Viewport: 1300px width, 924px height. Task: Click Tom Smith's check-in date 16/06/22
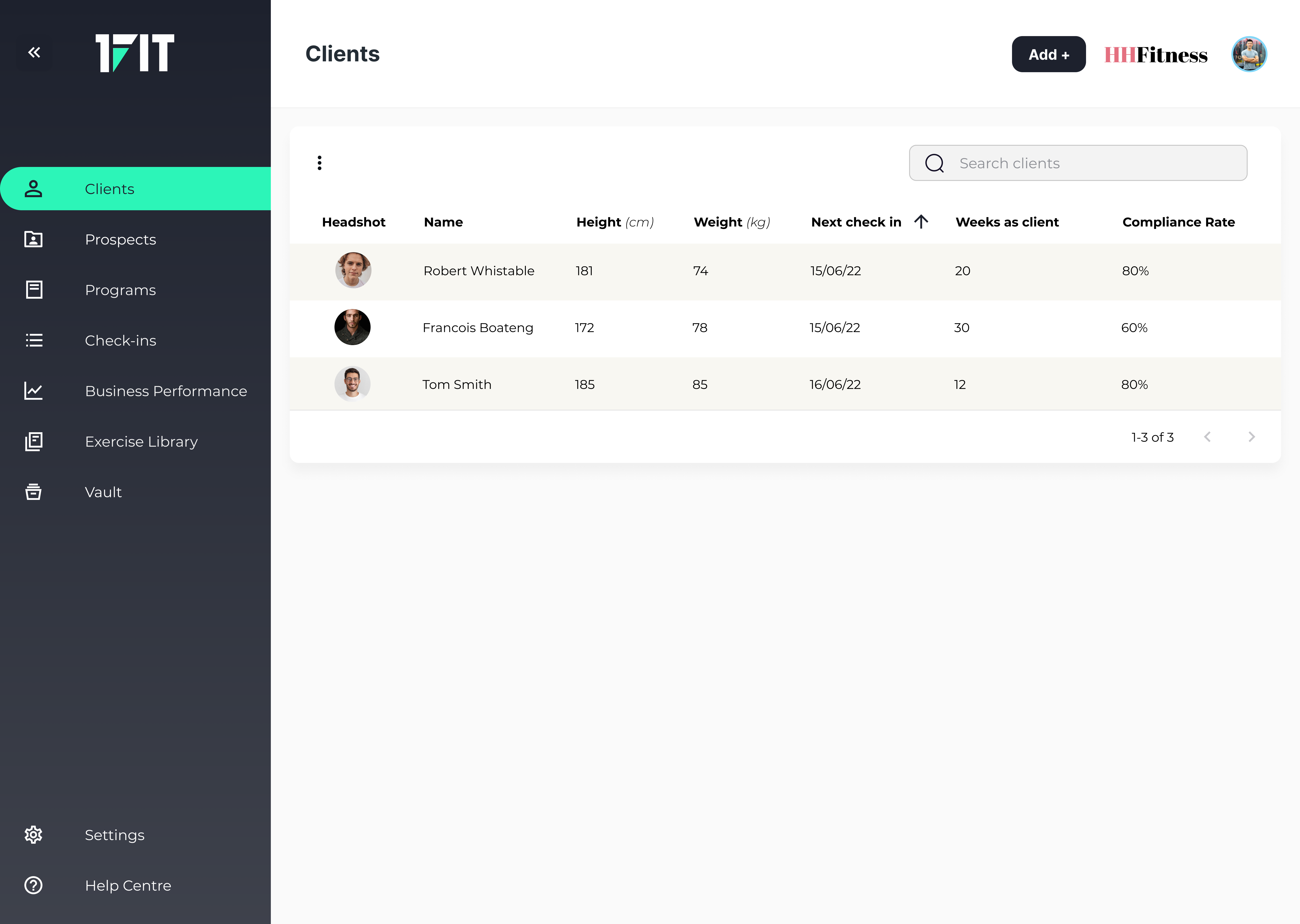pyautogui.click(x=835, y=385)
